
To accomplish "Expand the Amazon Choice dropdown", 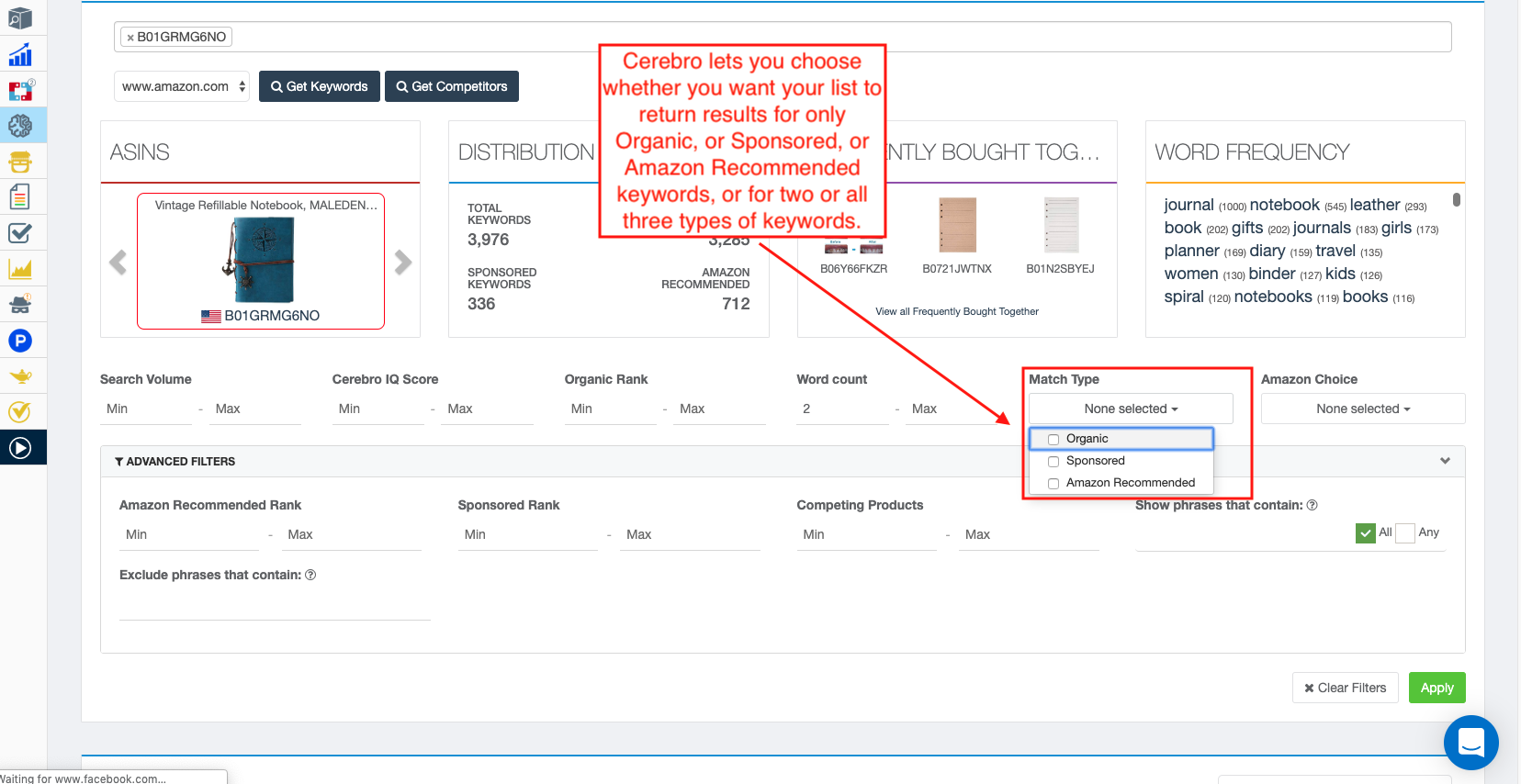I will click(1362, 409).
